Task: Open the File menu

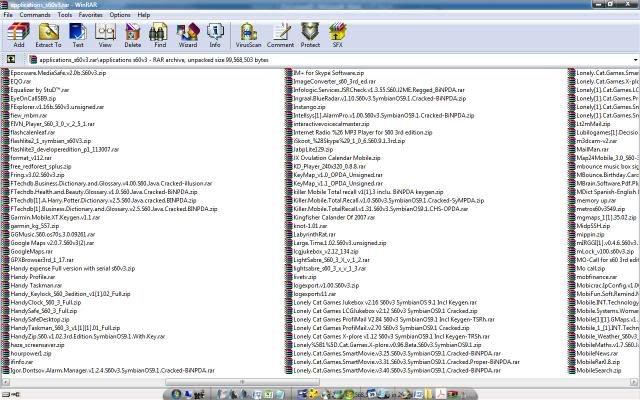Action: (8, 15)
